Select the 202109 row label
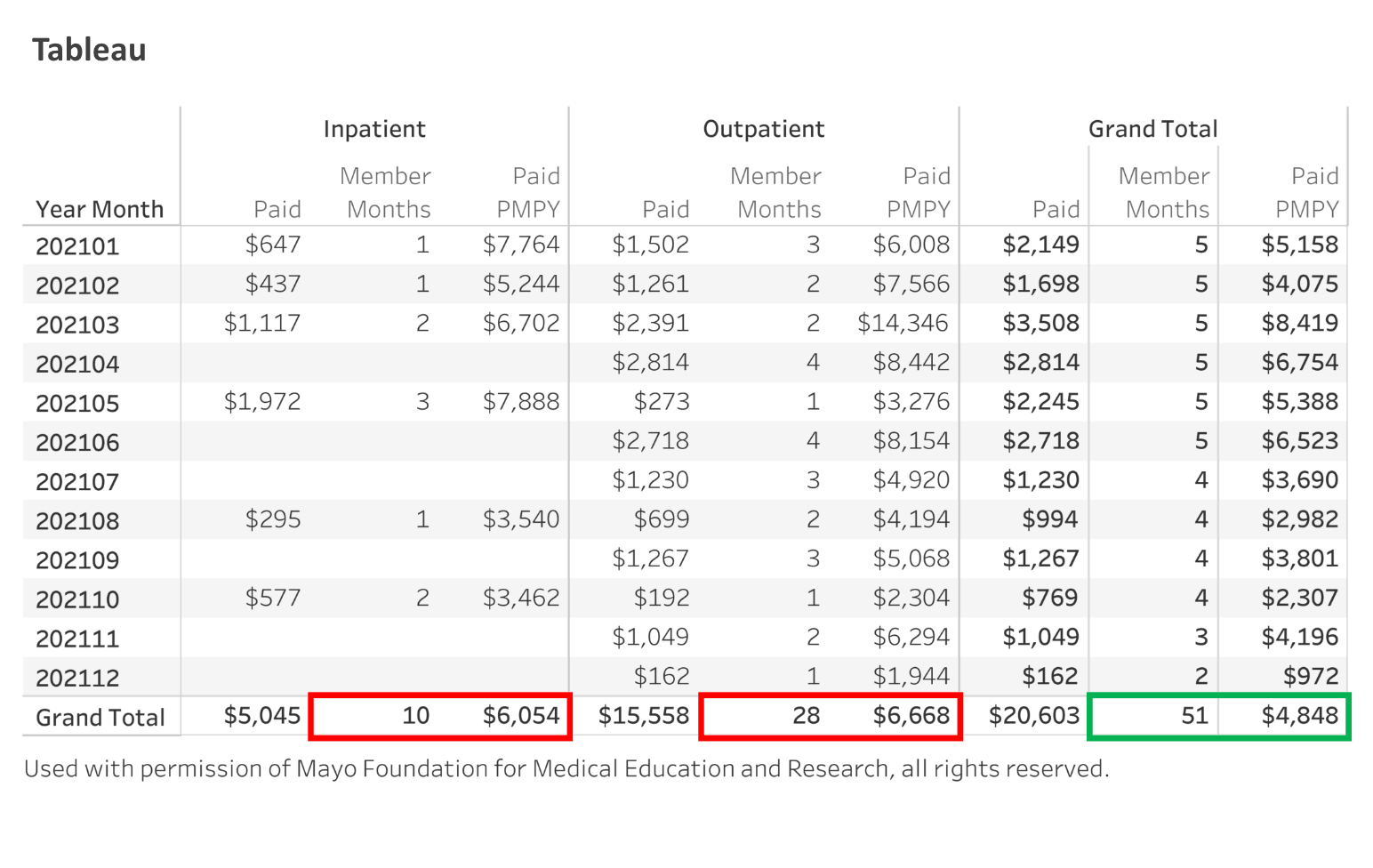Image resolution: width=1373 pixels, height=868 pixels. point(77,559)
